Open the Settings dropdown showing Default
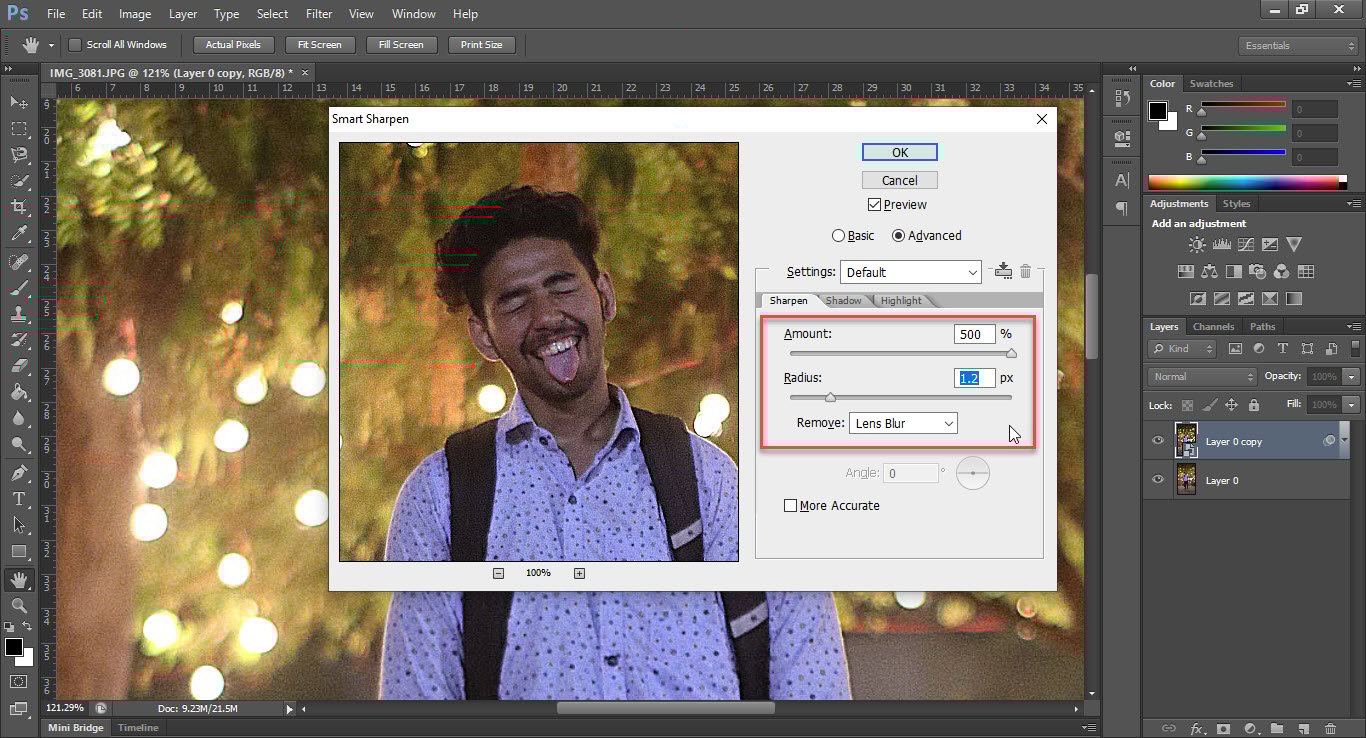Screen dimensions: 1366x738 point(911,272)
